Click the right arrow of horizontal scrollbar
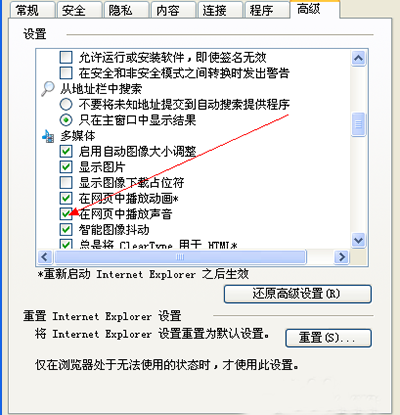Screen dimensions: 400x415 point(342,257)
